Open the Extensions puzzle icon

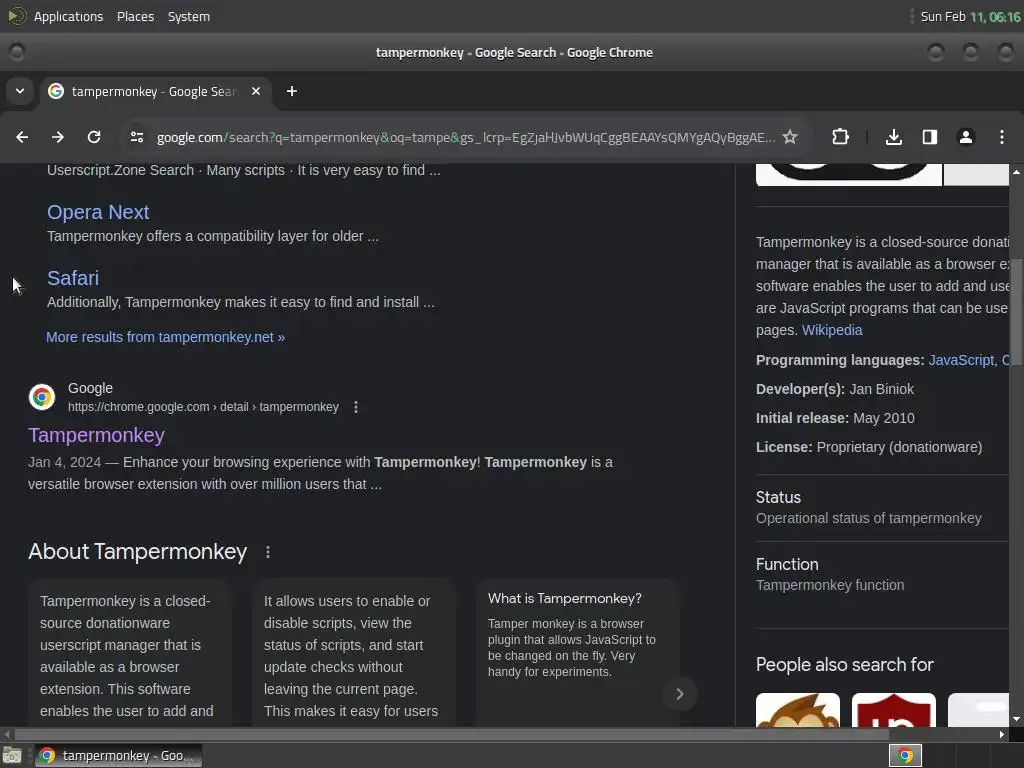tap(840, 137)
